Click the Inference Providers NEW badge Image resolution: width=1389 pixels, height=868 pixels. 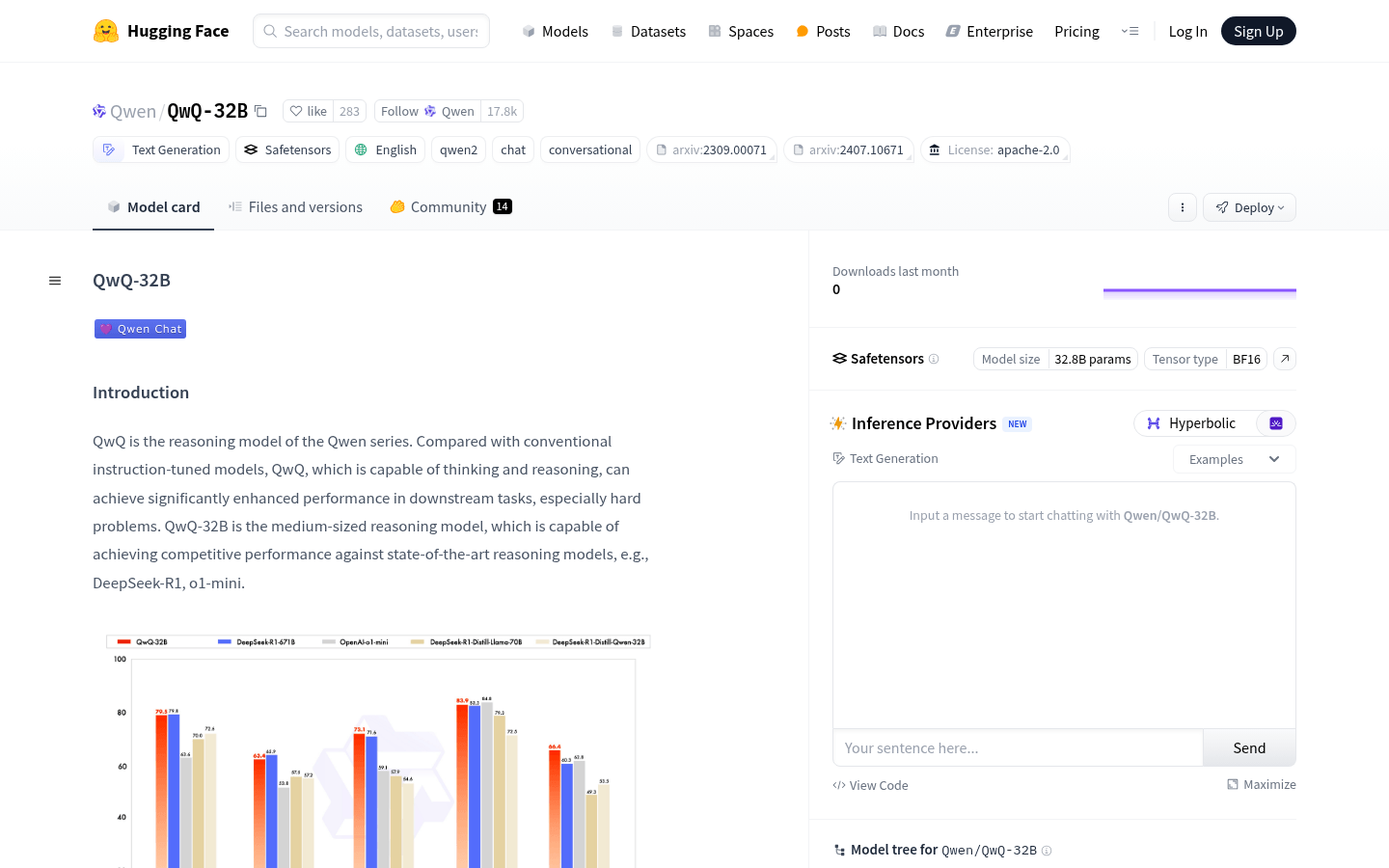tap(1018, 424)
